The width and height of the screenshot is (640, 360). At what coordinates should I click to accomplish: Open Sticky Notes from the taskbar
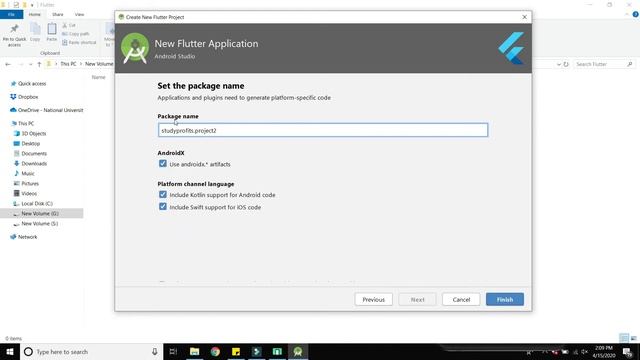tap(236, 351)
